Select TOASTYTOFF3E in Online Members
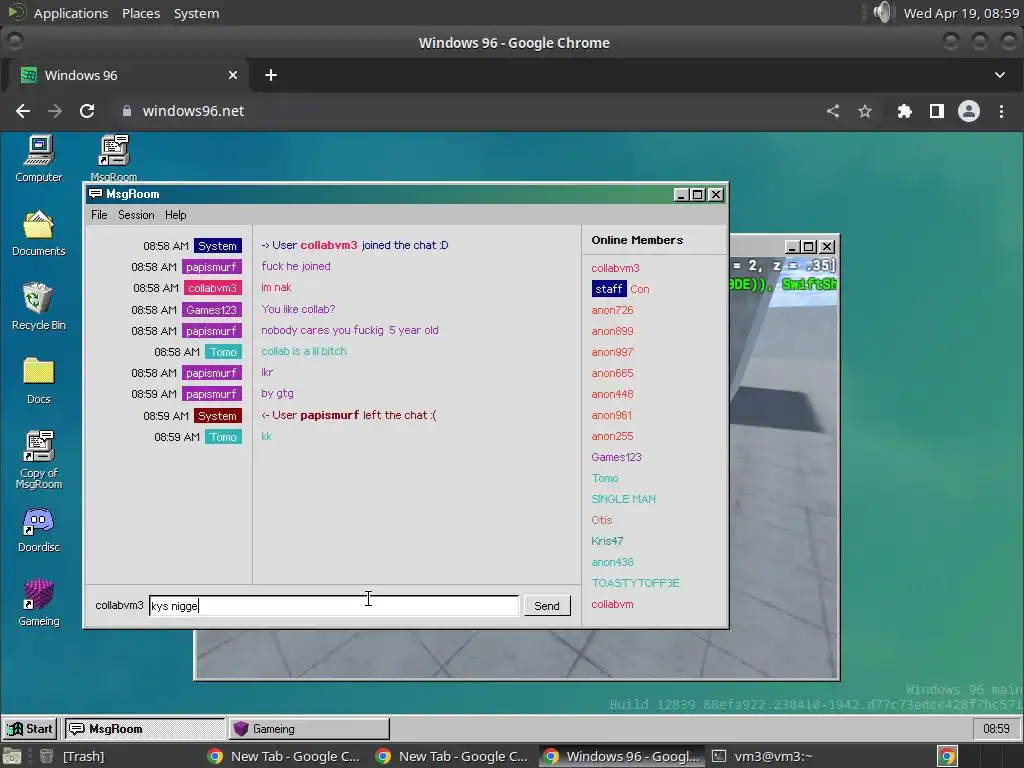 point(635,583)
